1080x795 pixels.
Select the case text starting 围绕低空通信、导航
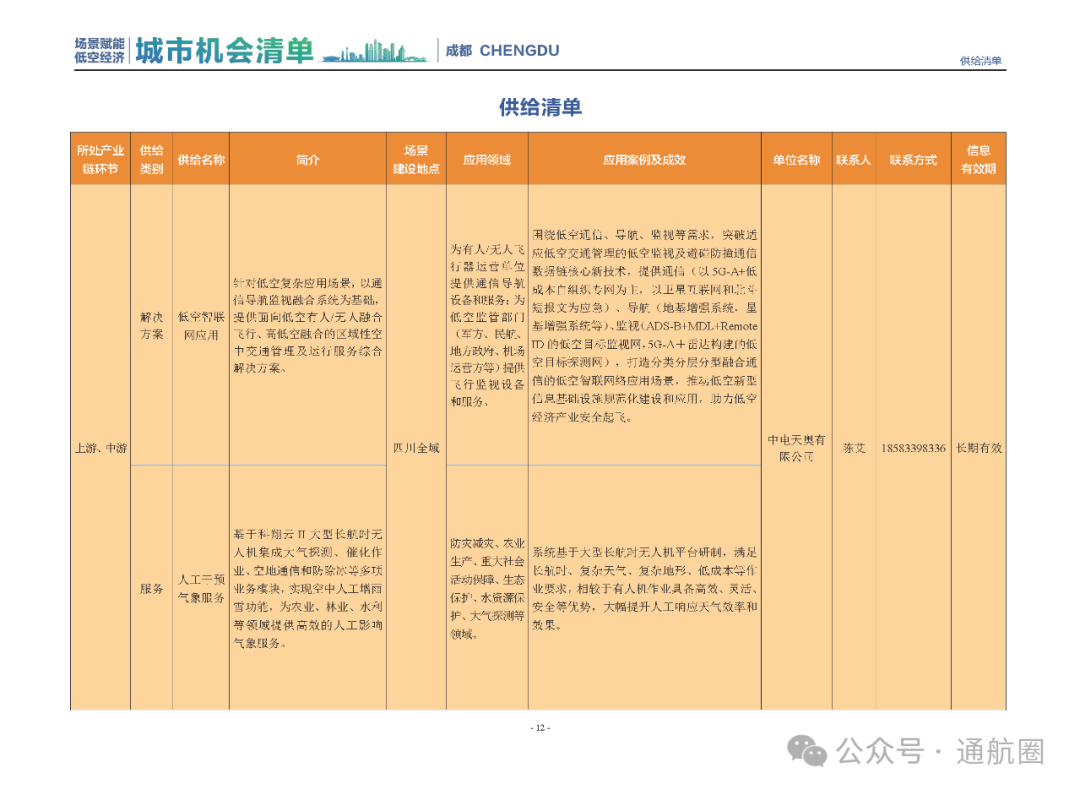point(645,325)
